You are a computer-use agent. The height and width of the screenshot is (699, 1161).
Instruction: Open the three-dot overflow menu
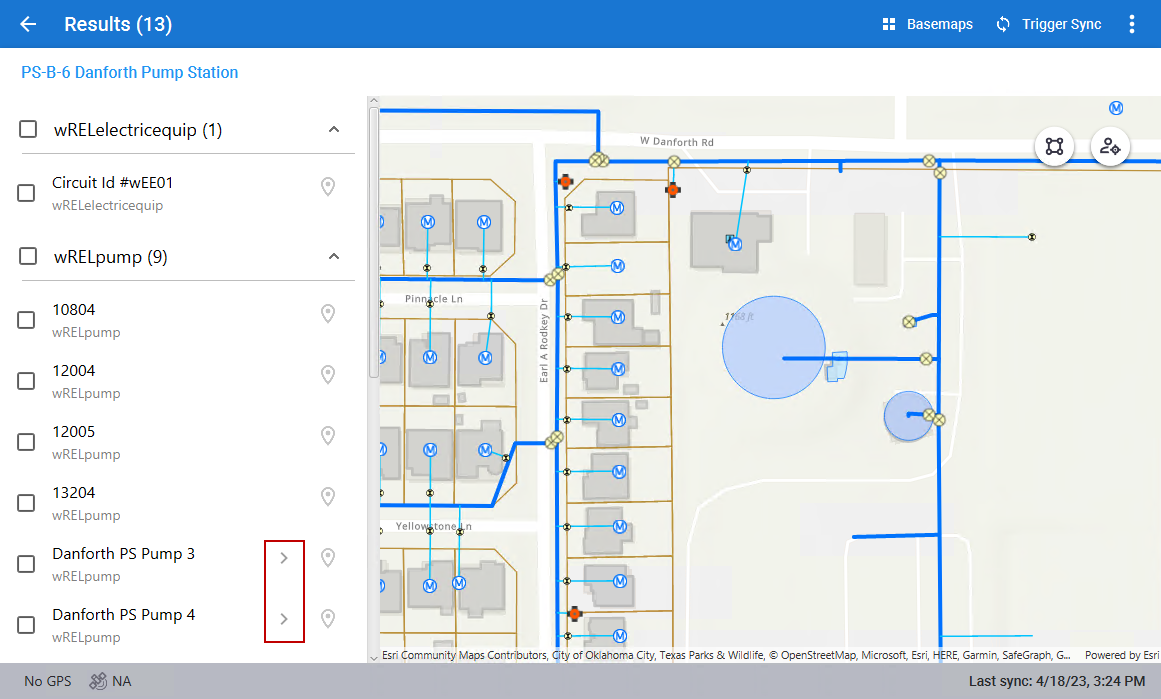pyautogui.click(x=1132, y=24)
